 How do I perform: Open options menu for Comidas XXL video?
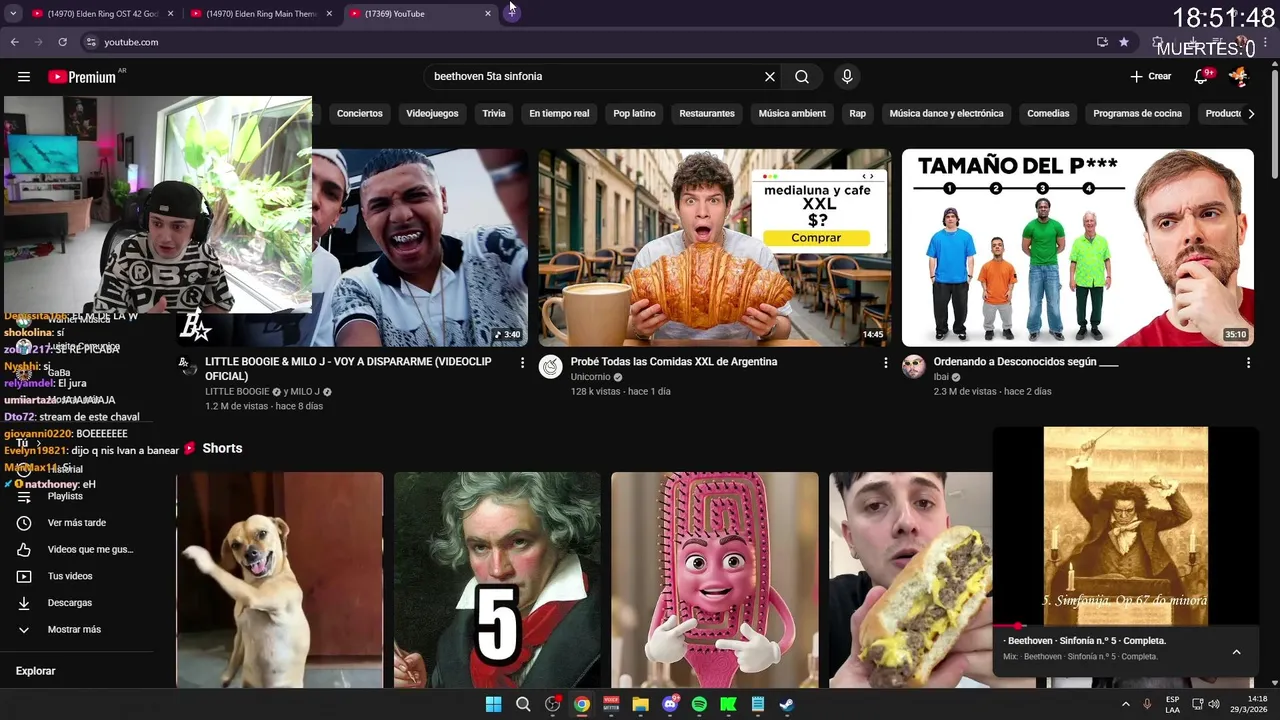[x=885, y=363]
